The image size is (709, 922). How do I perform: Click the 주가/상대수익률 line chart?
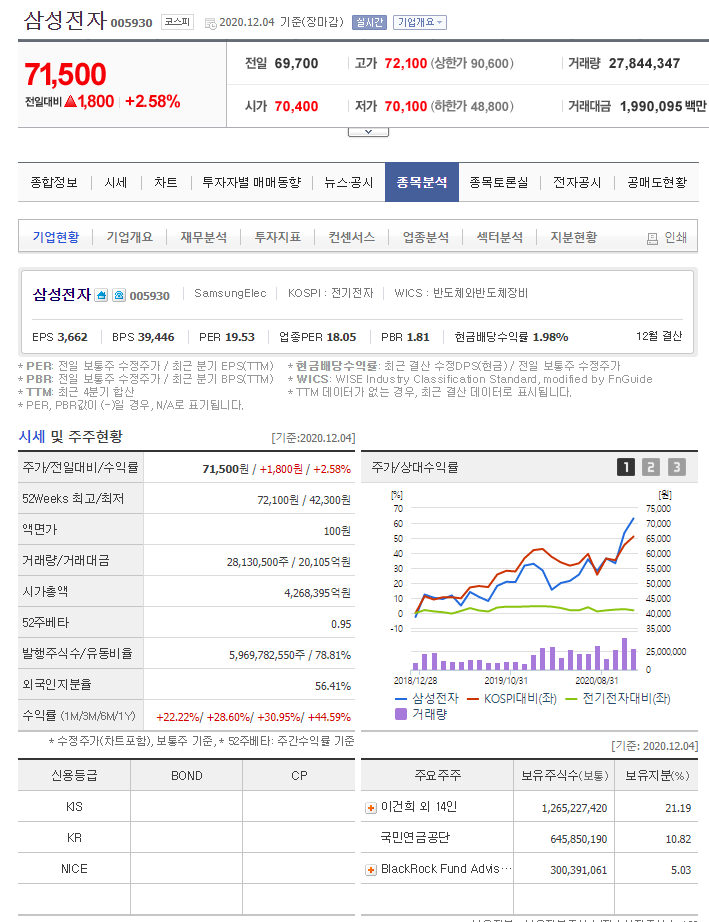tap(525, 568)
